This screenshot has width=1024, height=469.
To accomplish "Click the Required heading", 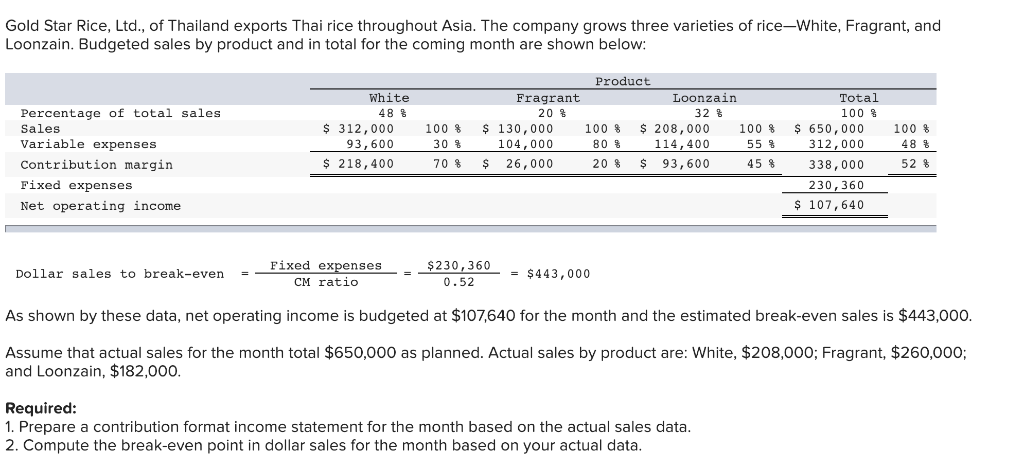I will coord(41,409).
